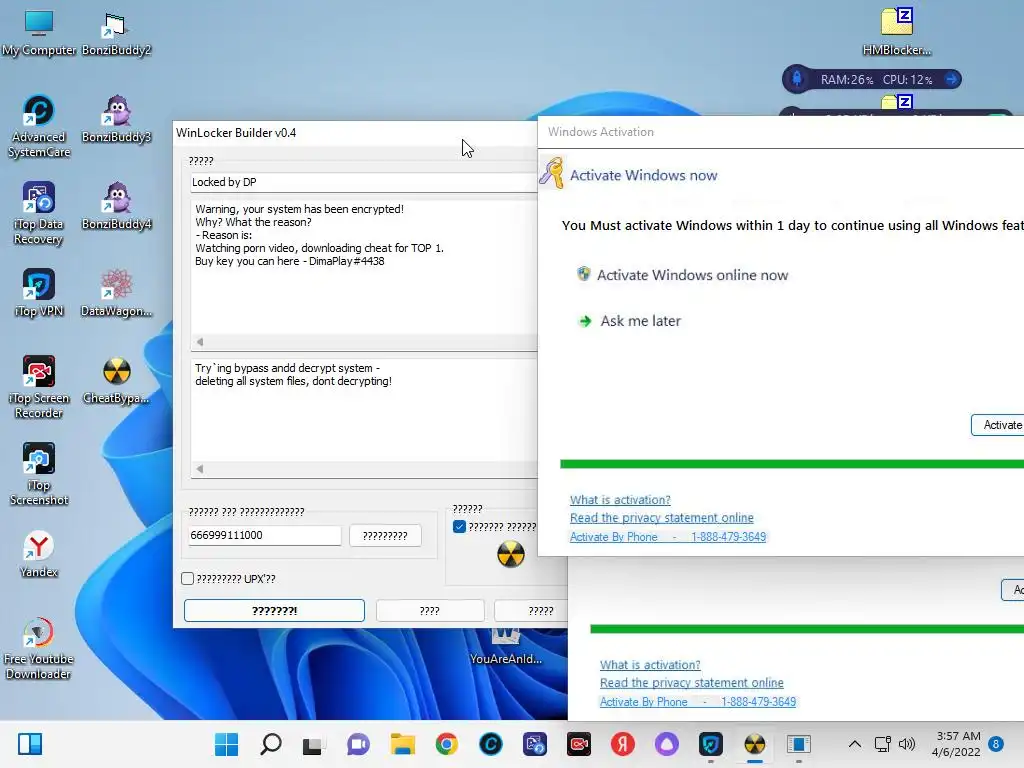
Task: Launch iTop Data Recovery shortcut
Action: [39, 213]
